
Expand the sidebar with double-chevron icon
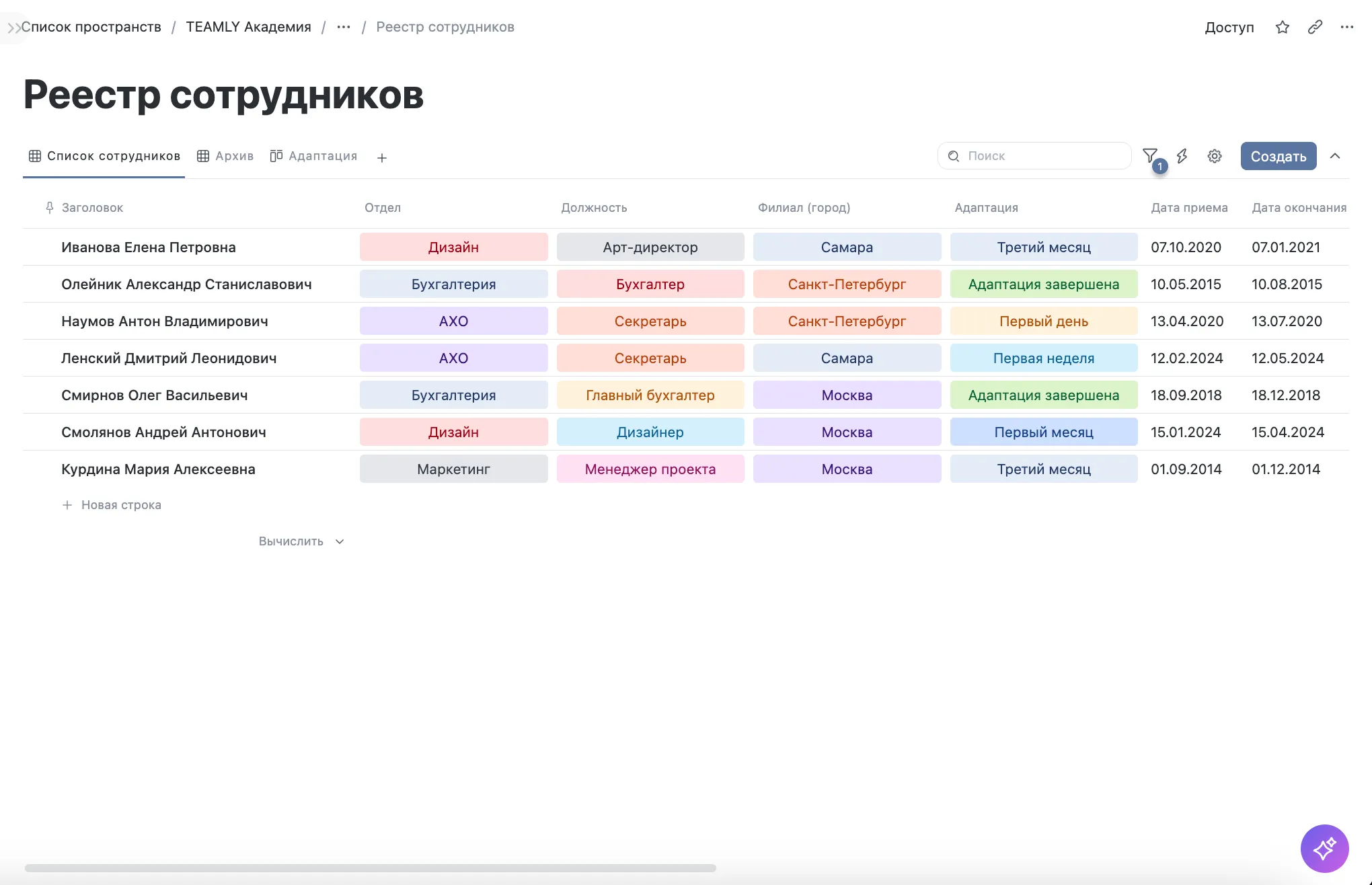(x=13, y=28)
